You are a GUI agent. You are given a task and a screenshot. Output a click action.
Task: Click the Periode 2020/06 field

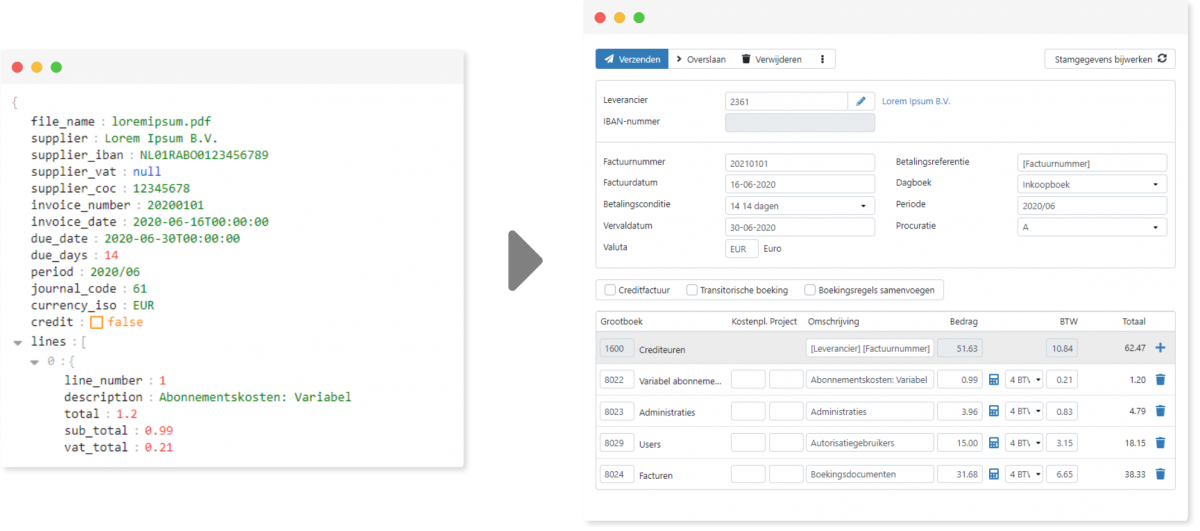tap(1091, 205)
